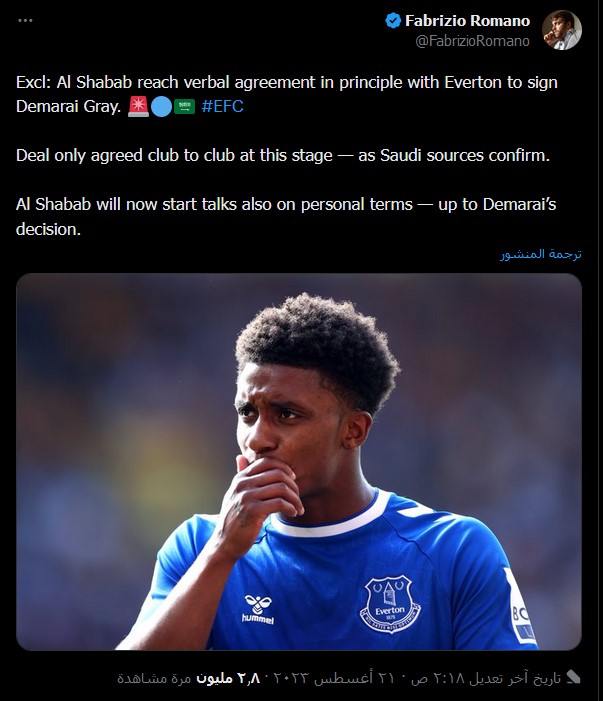Click the blue circle emoji
The height and width of the screenshot is (701, 603).
pos(161,107)
